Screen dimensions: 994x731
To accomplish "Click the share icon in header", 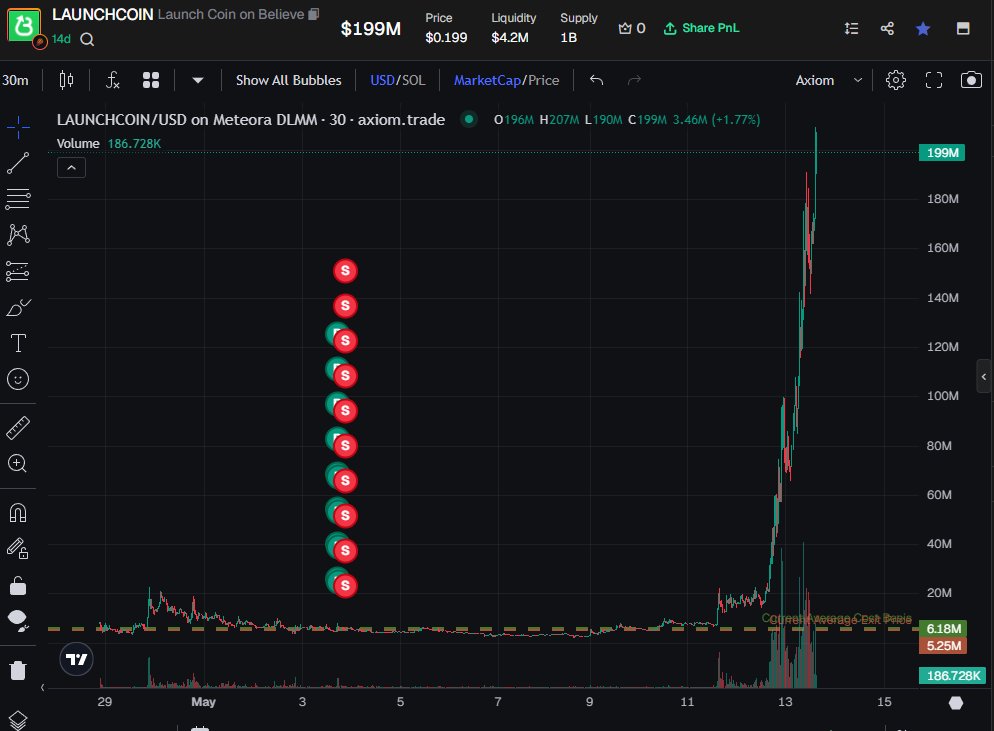I will 887,28.
